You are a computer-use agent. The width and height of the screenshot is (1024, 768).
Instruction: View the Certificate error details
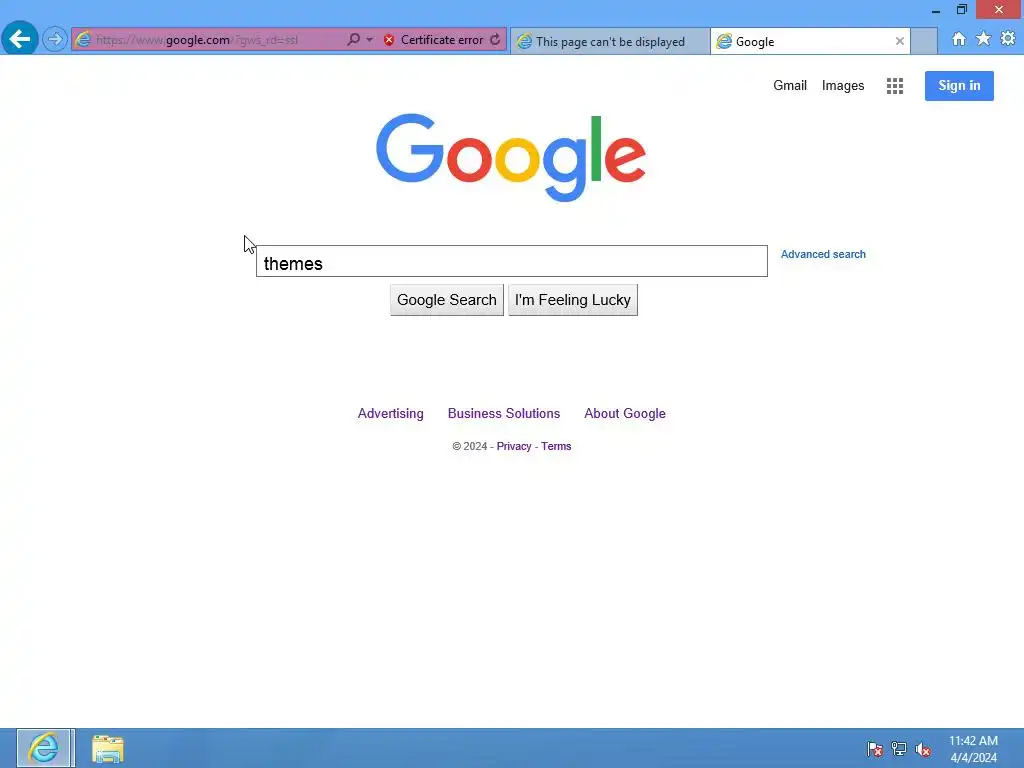441,40
